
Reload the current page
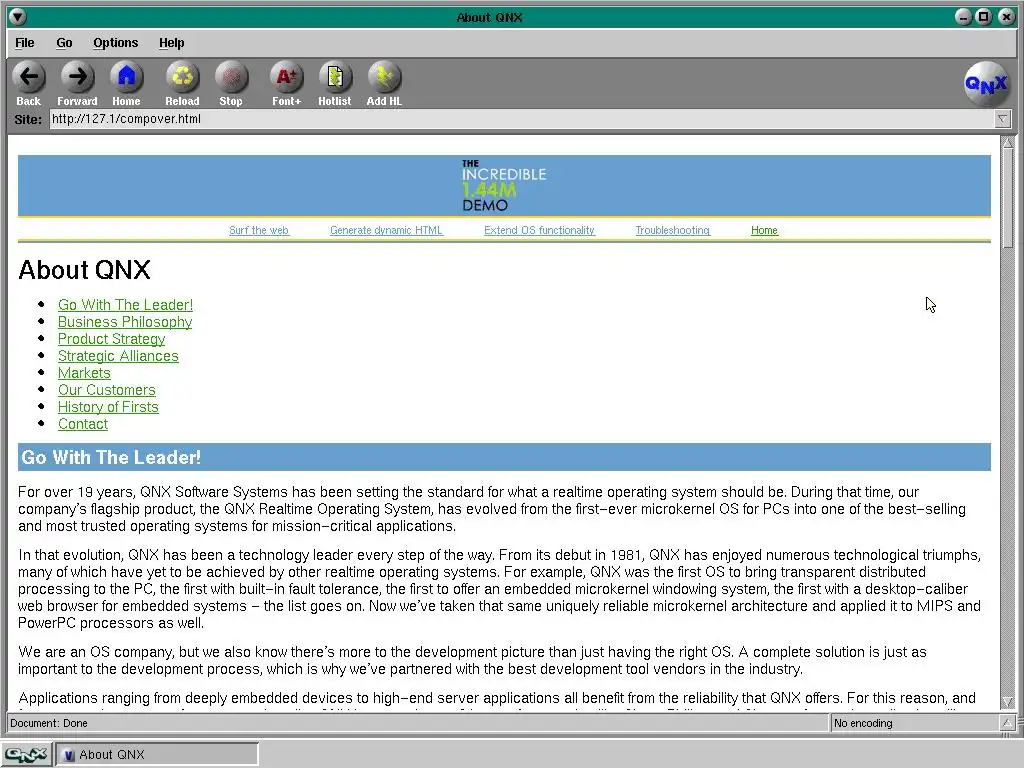pyautogui.click(x=182, y=77)
